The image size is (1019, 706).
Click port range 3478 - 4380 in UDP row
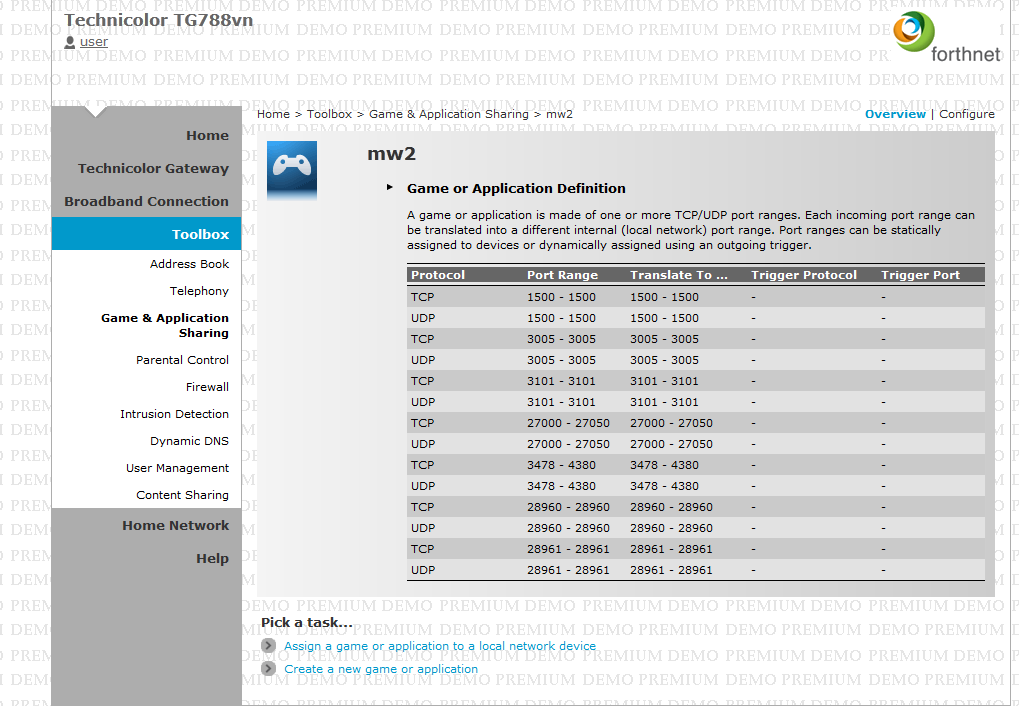561,486
